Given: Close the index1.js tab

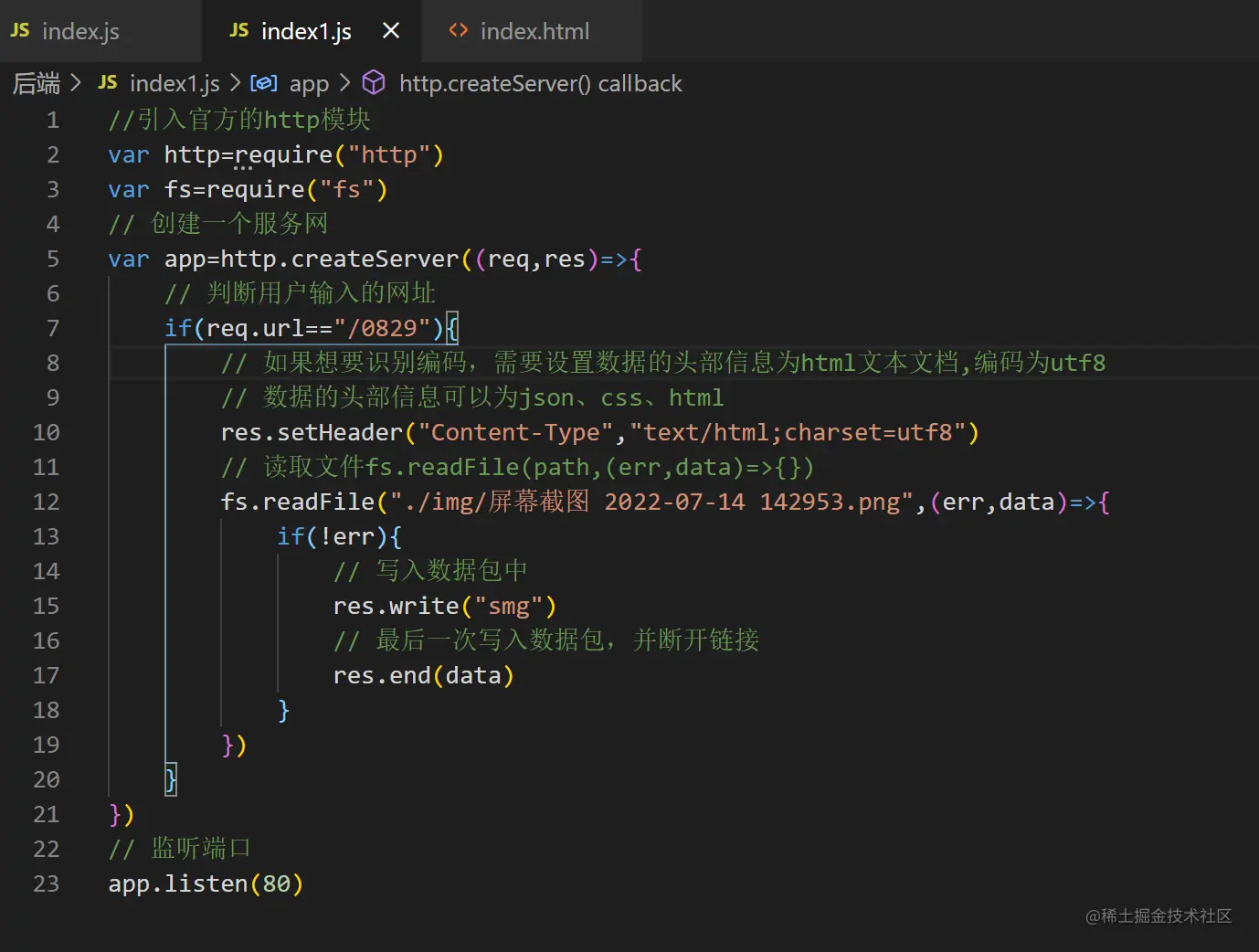Looking at the screenshot, I should [x=391, y=31].
